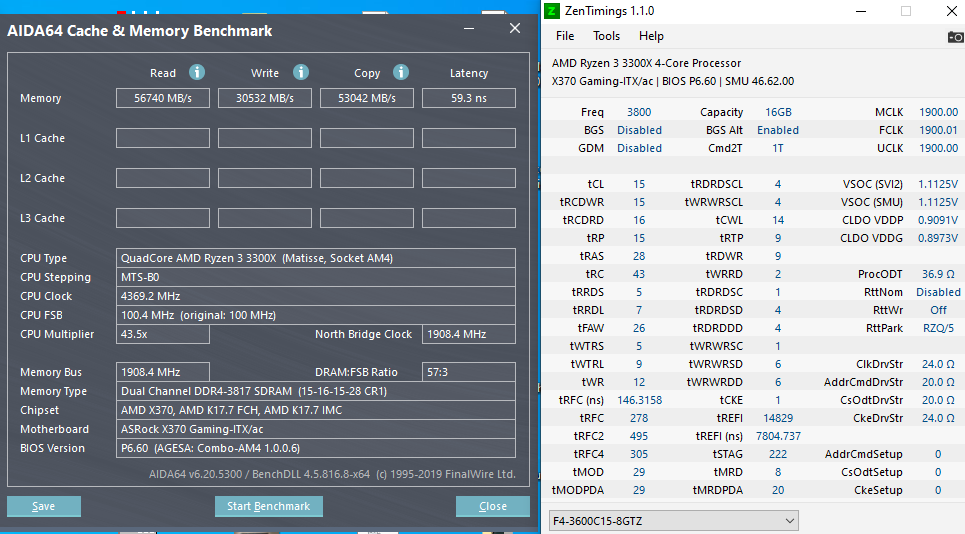Click Start Benchmark in AIDA64
This screenshot has width=965, height=534.
(268, 506)
